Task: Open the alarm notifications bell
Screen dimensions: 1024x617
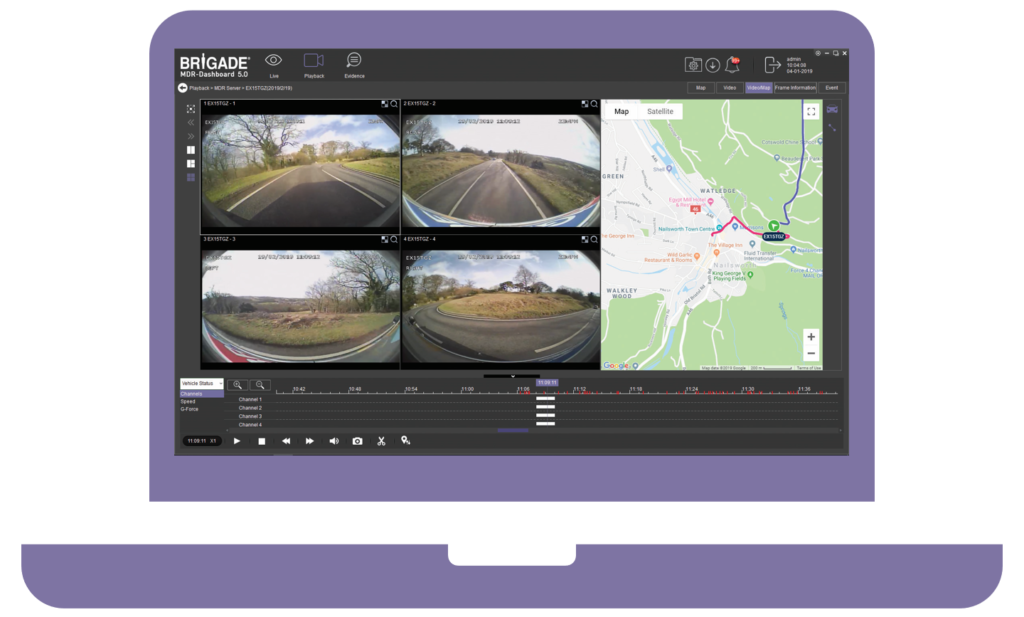Action: pyautogui.click(x=733, y=65)
